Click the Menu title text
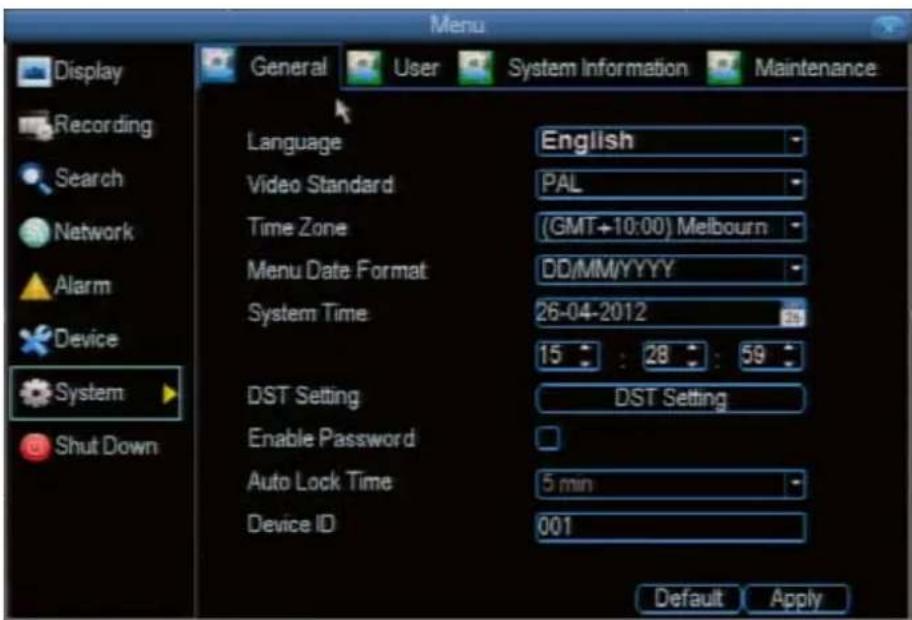 [457, 26]
